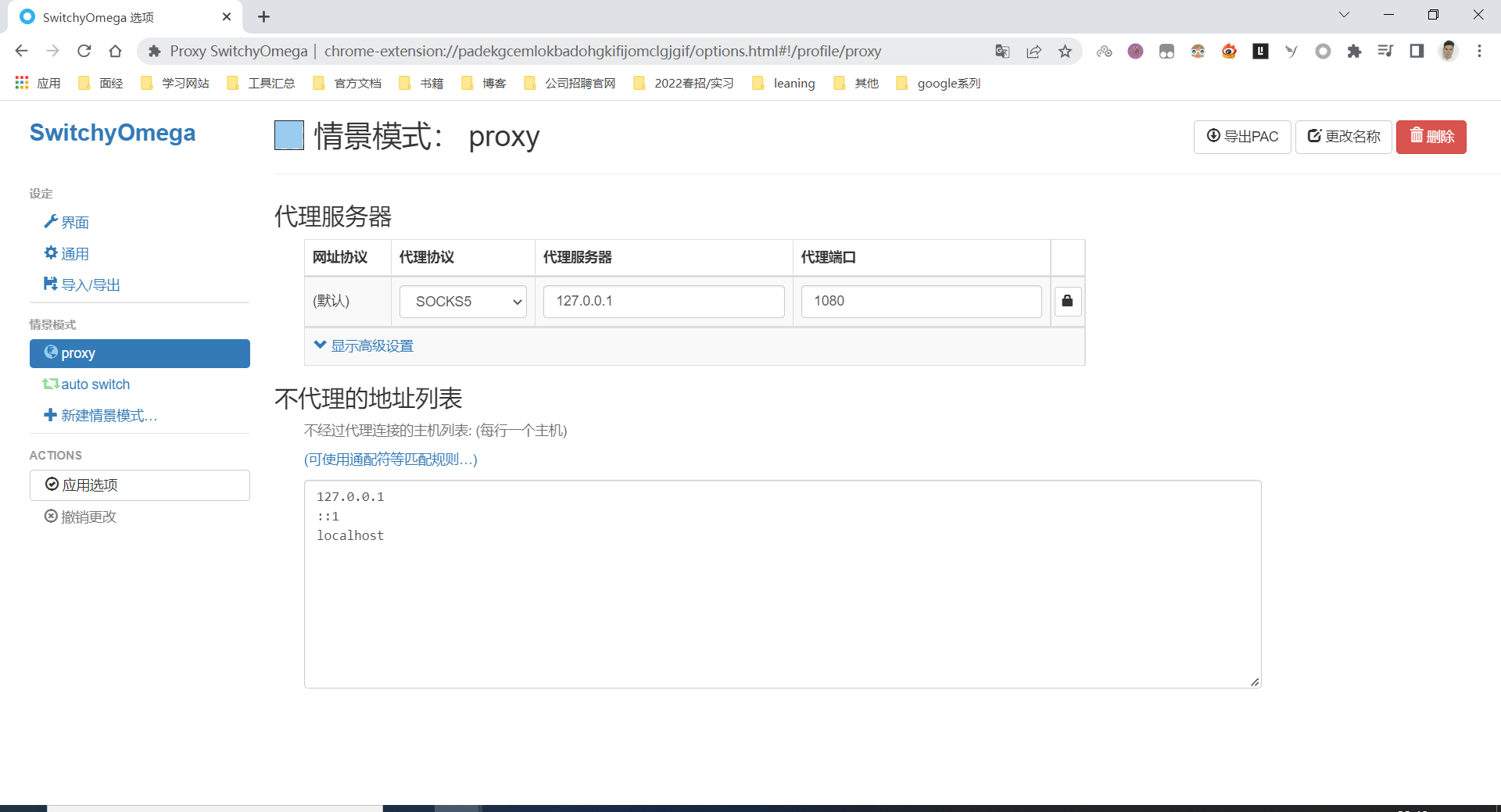Bookmark this page with the star icon
The width and height of the screenshot is (1501, 812).
[1065, 52]
